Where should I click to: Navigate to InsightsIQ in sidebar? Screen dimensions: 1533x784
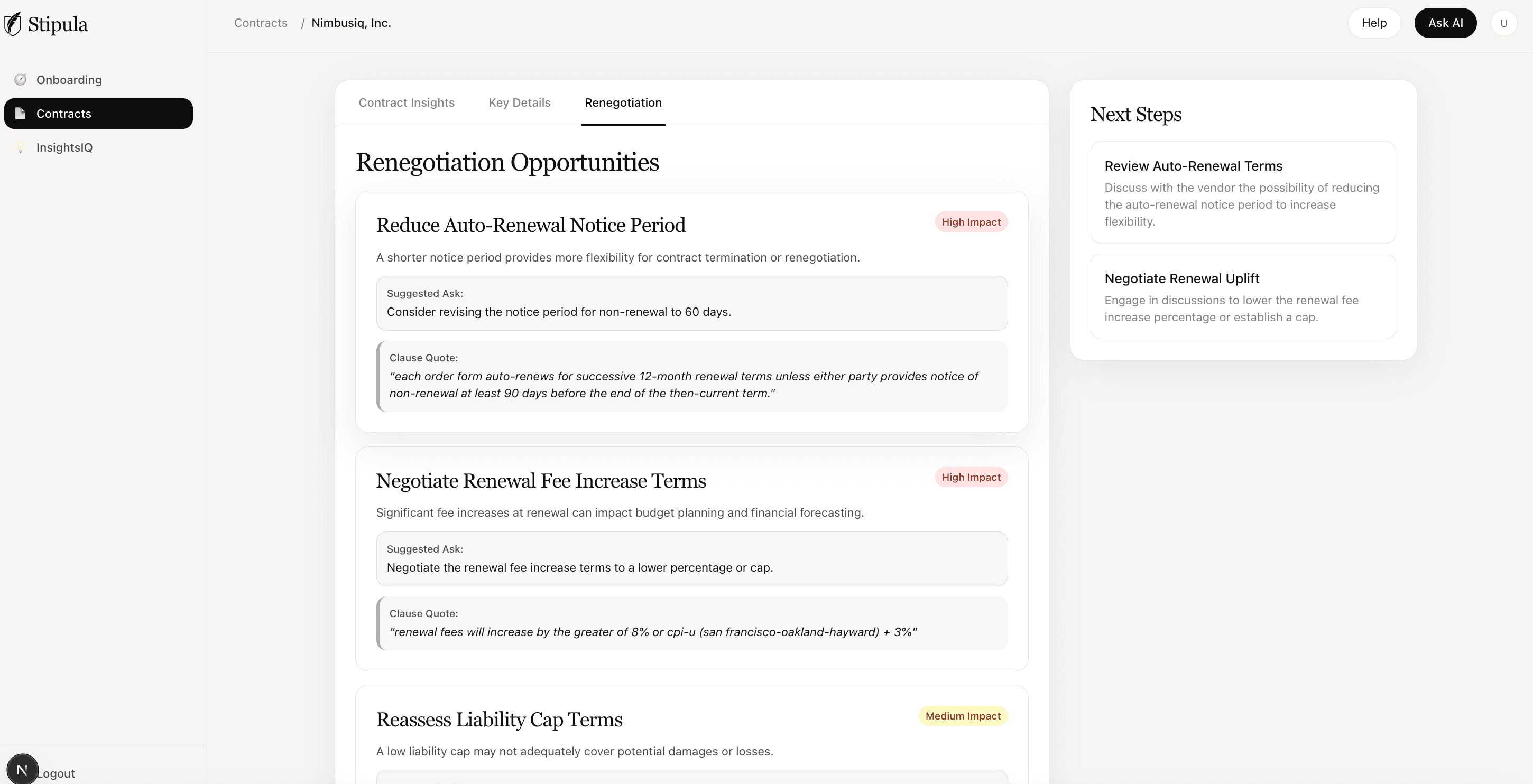point(64,147)
